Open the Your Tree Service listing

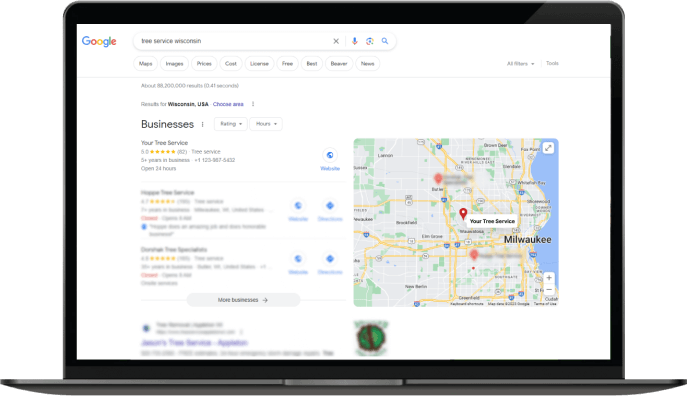(164, 143)
